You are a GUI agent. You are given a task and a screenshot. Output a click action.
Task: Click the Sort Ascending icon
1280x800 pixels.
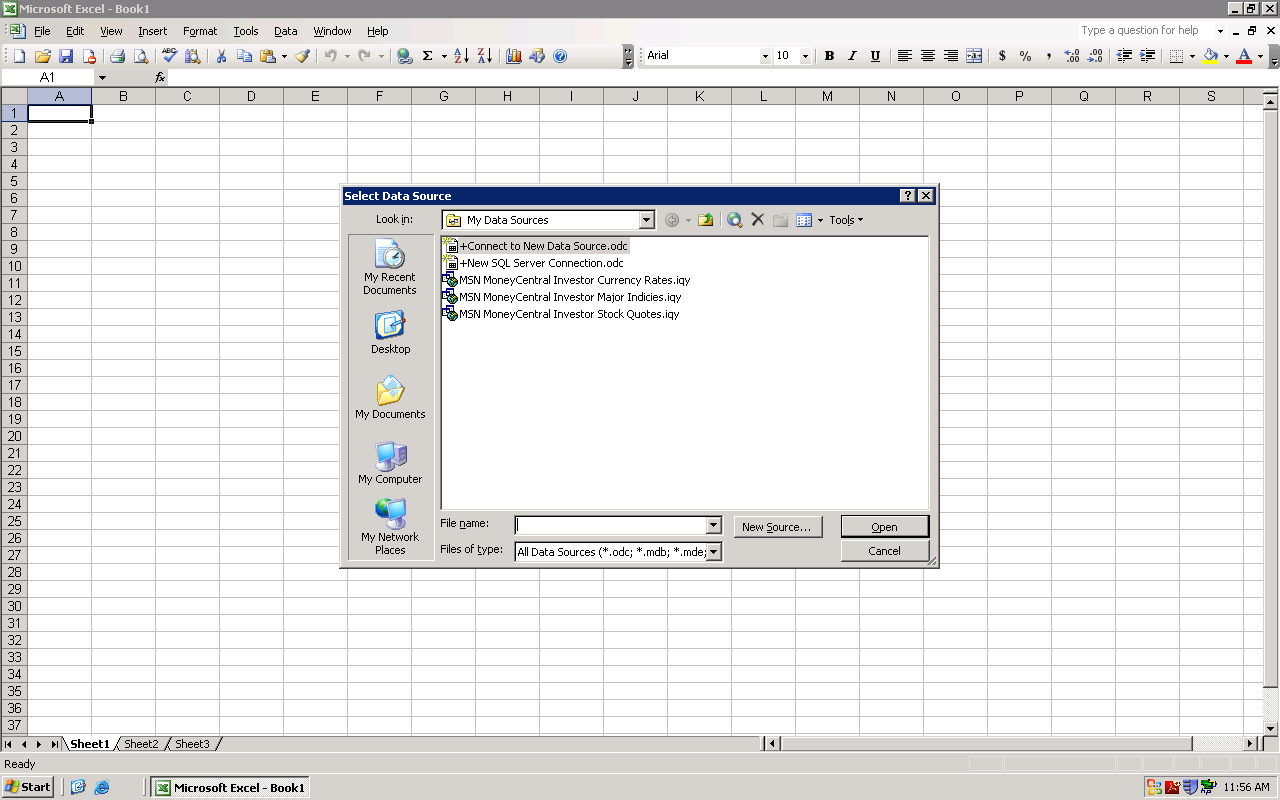(461, 56)
